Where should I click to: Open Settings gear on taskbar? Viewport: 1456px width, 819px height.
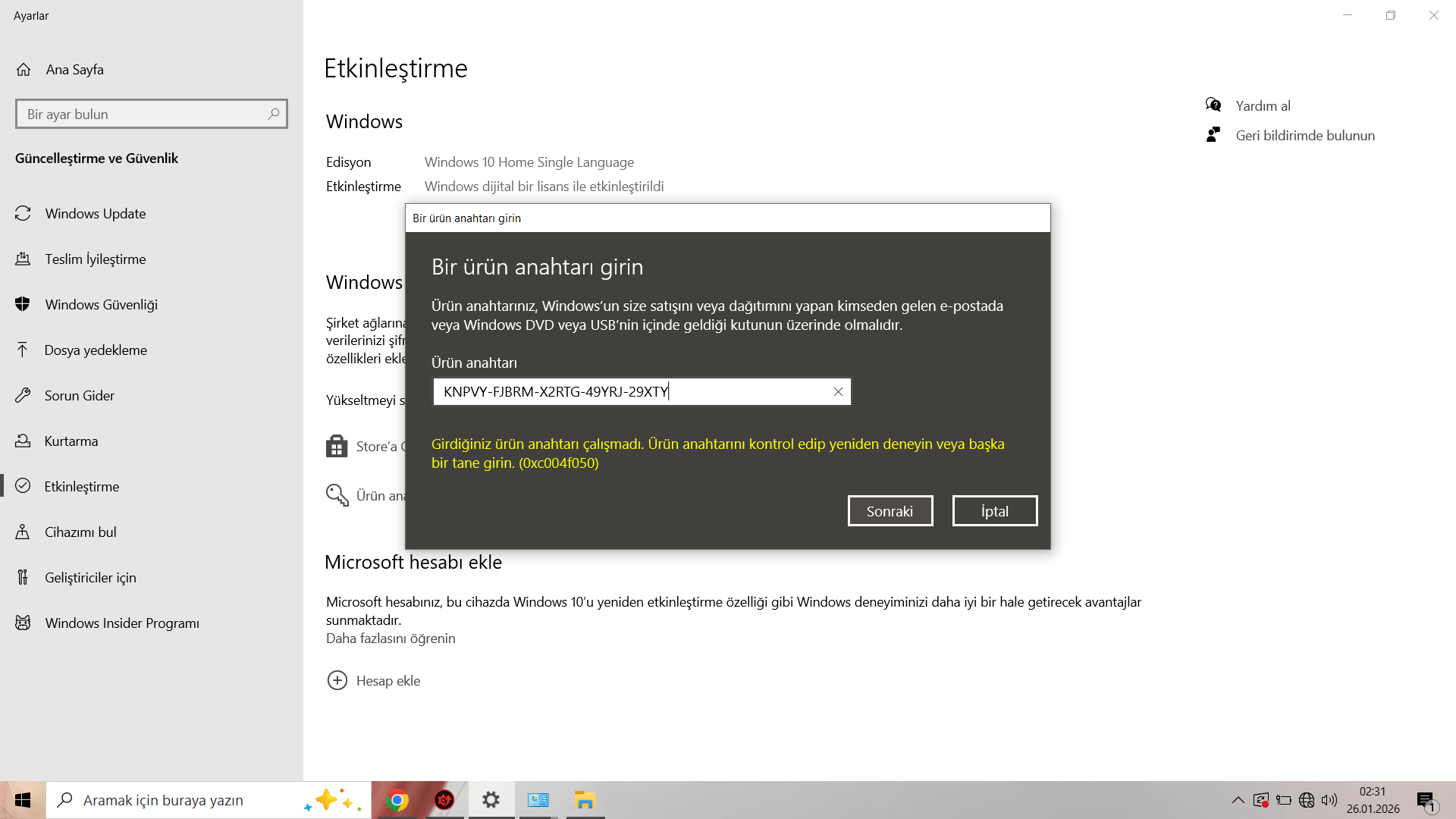(x=491, y=800)
